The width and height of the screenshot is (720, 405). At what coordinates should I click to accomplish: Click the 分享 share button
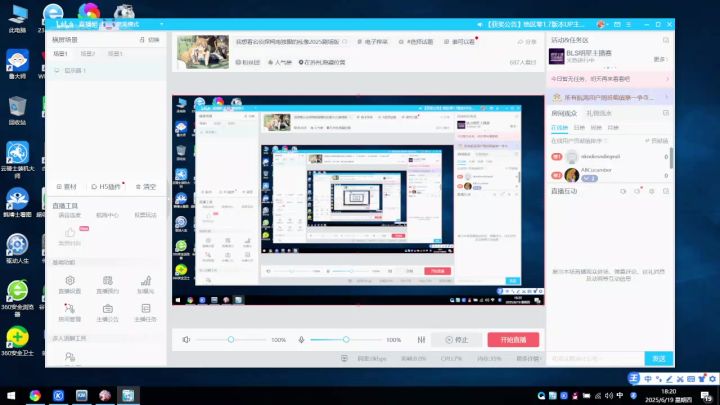pyautogui.click(x=527, y=42)
